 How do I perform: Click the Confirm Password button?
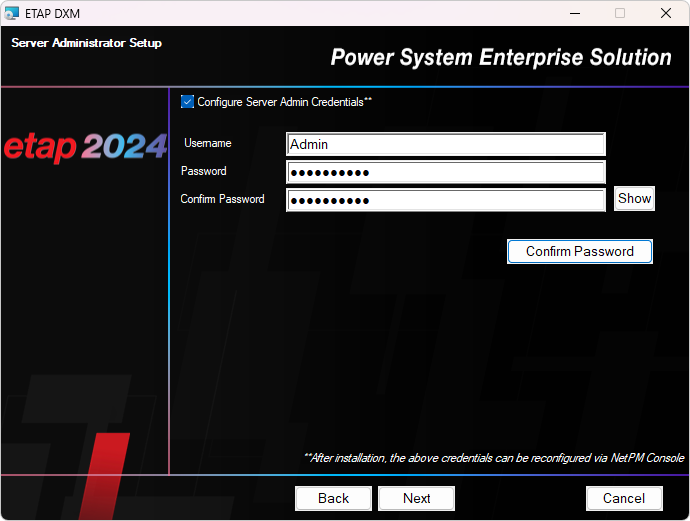pyautogui.click(x=580, y=251)
